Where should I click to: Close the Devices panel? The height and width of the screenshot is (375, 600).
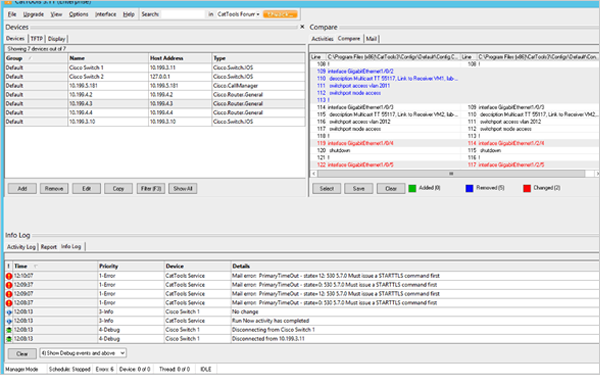tap(302, 27)
